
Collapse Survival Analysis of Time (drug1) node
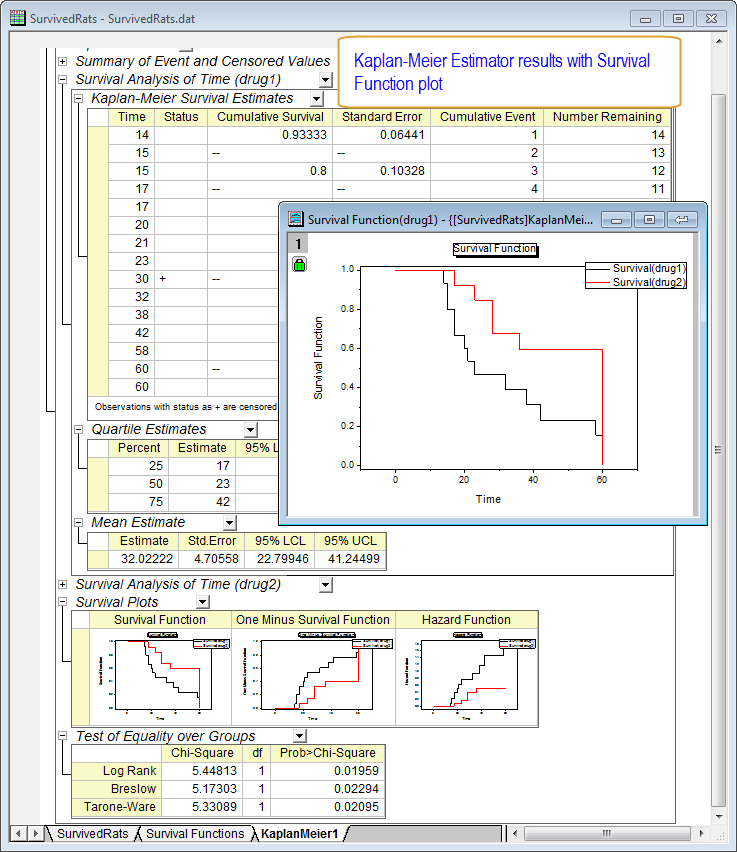(x=63, y=79)
